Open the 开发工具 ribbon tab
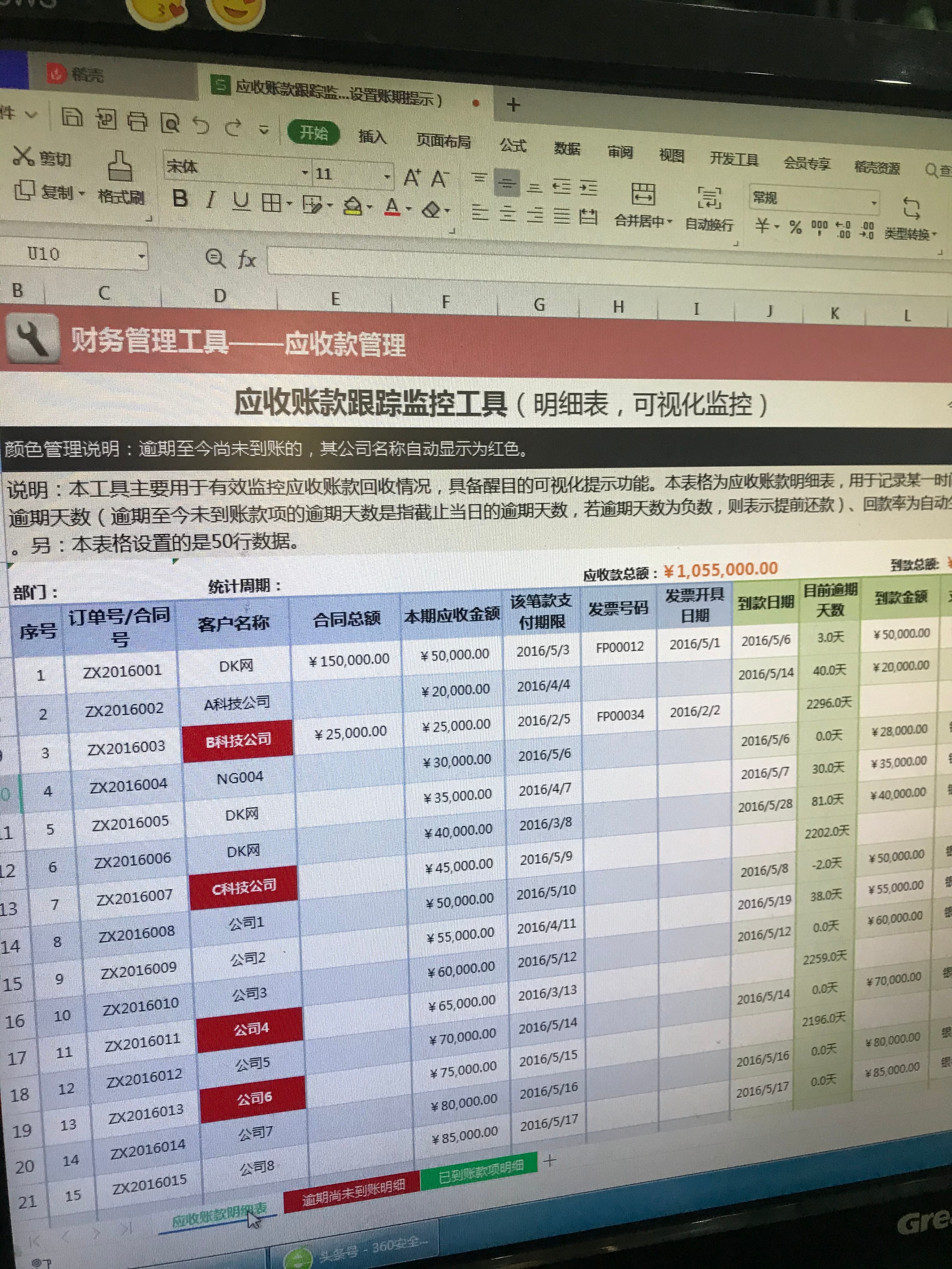The width and height of the screenshot is (952, 1269). pyautogui.click(x=734, y=159)
